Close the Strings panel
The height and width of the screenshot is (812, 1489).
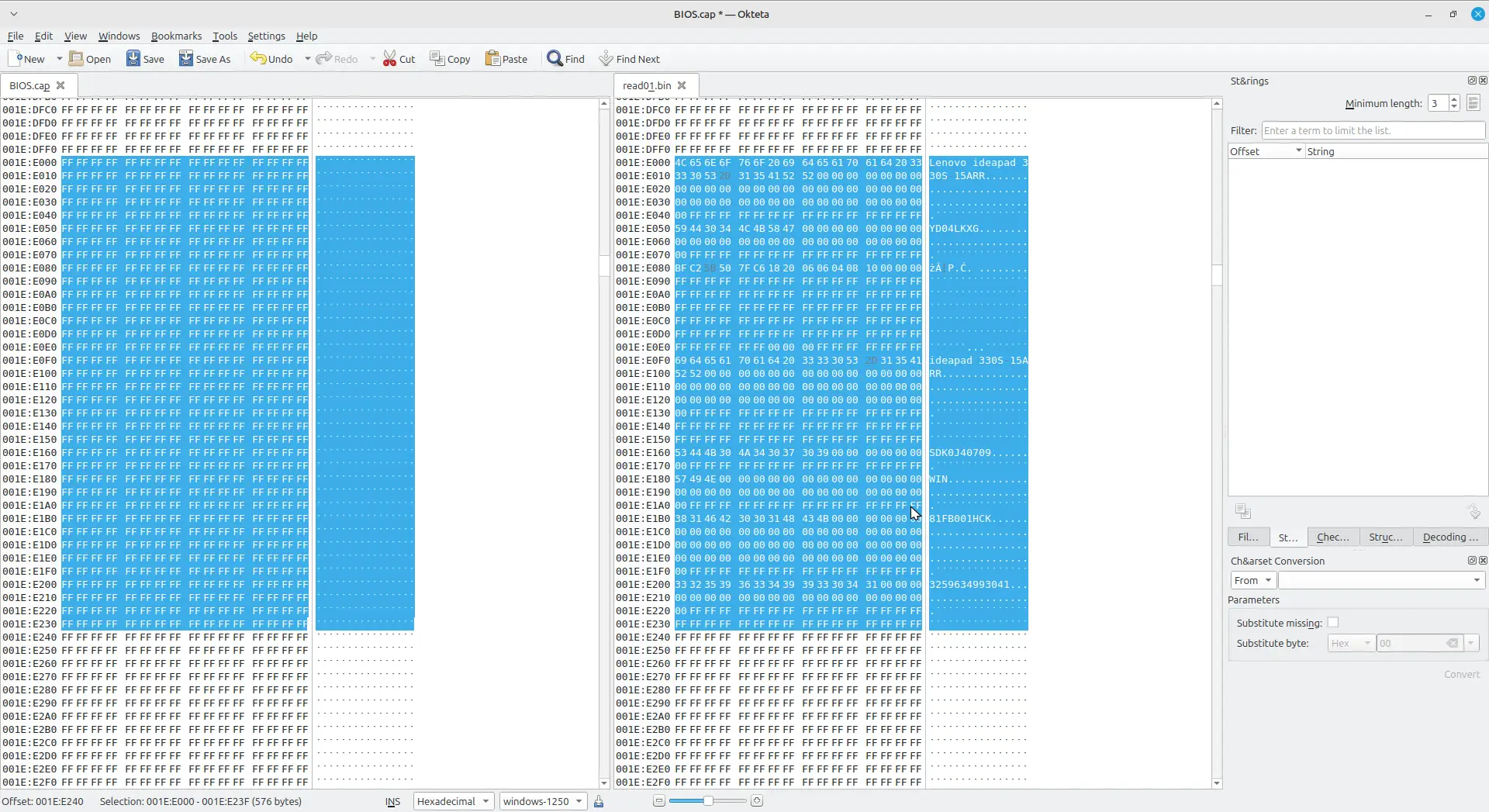(1483, 81)
